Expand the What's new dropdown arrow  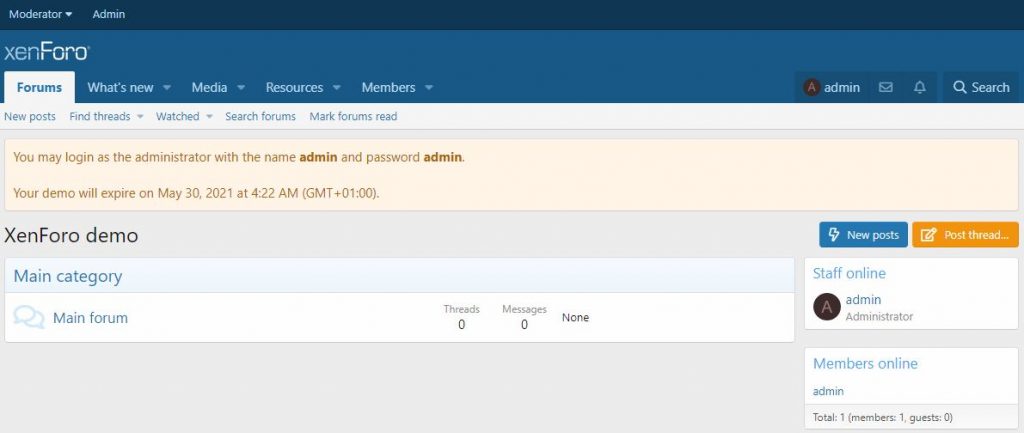pos(167,88)
